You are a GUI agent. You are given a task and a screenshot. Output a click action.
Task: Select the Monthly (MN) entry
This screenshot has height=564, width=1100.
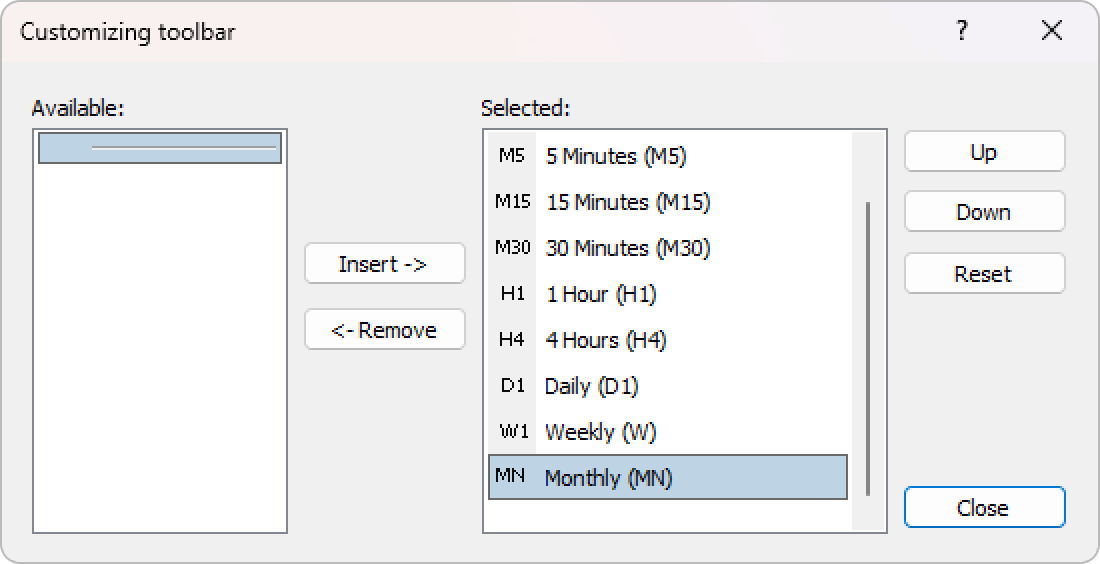(668, 477)
